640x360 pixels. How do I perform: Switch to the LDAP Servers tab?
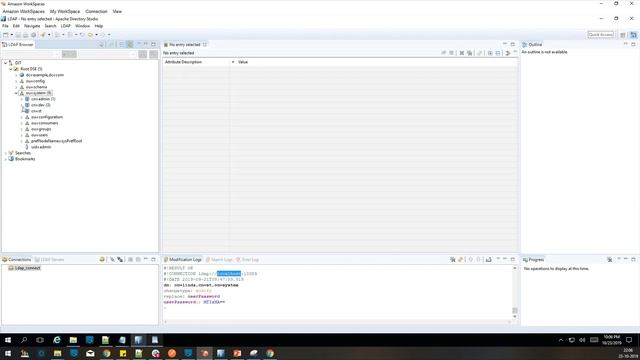[49, 260]
